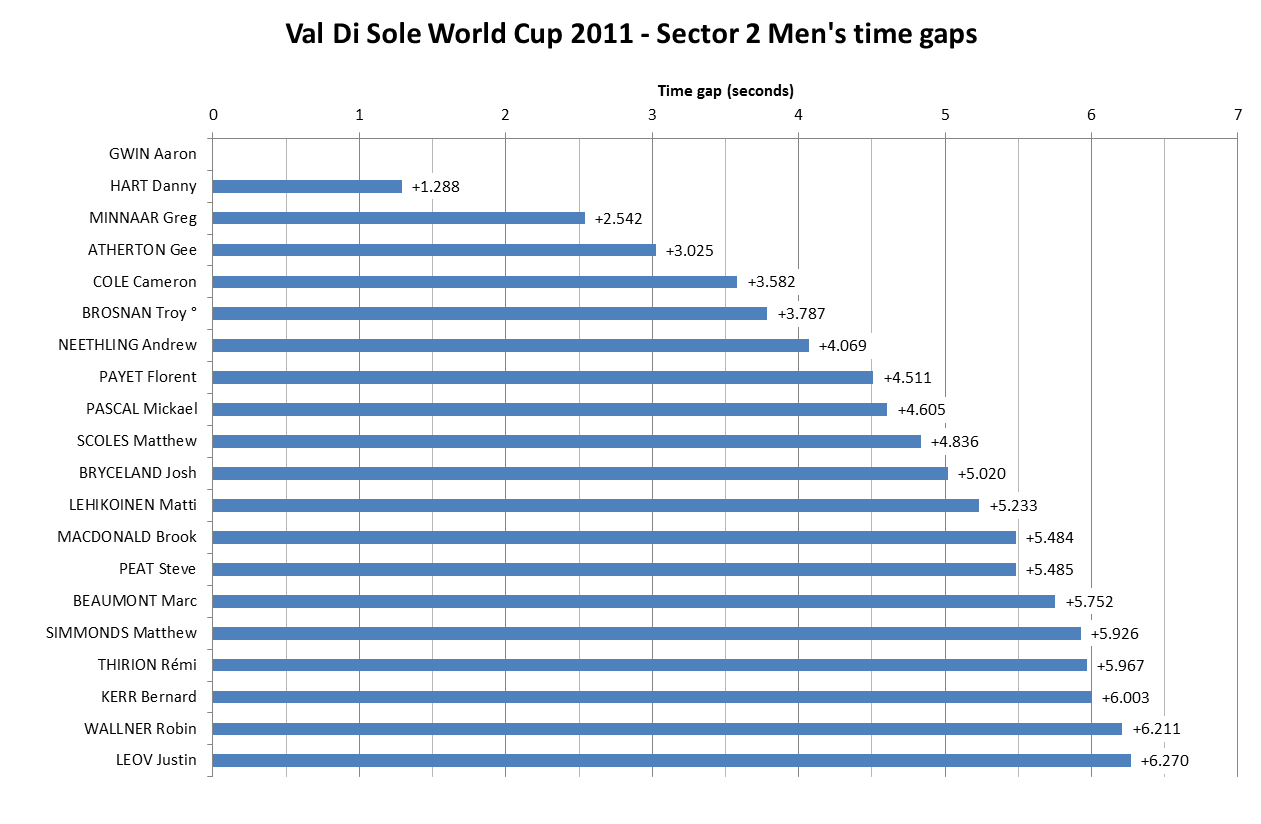The height and width of the screenshot is (824, 1261).
Task: Click the +5.926 data label
Action: coord(1114,633)
